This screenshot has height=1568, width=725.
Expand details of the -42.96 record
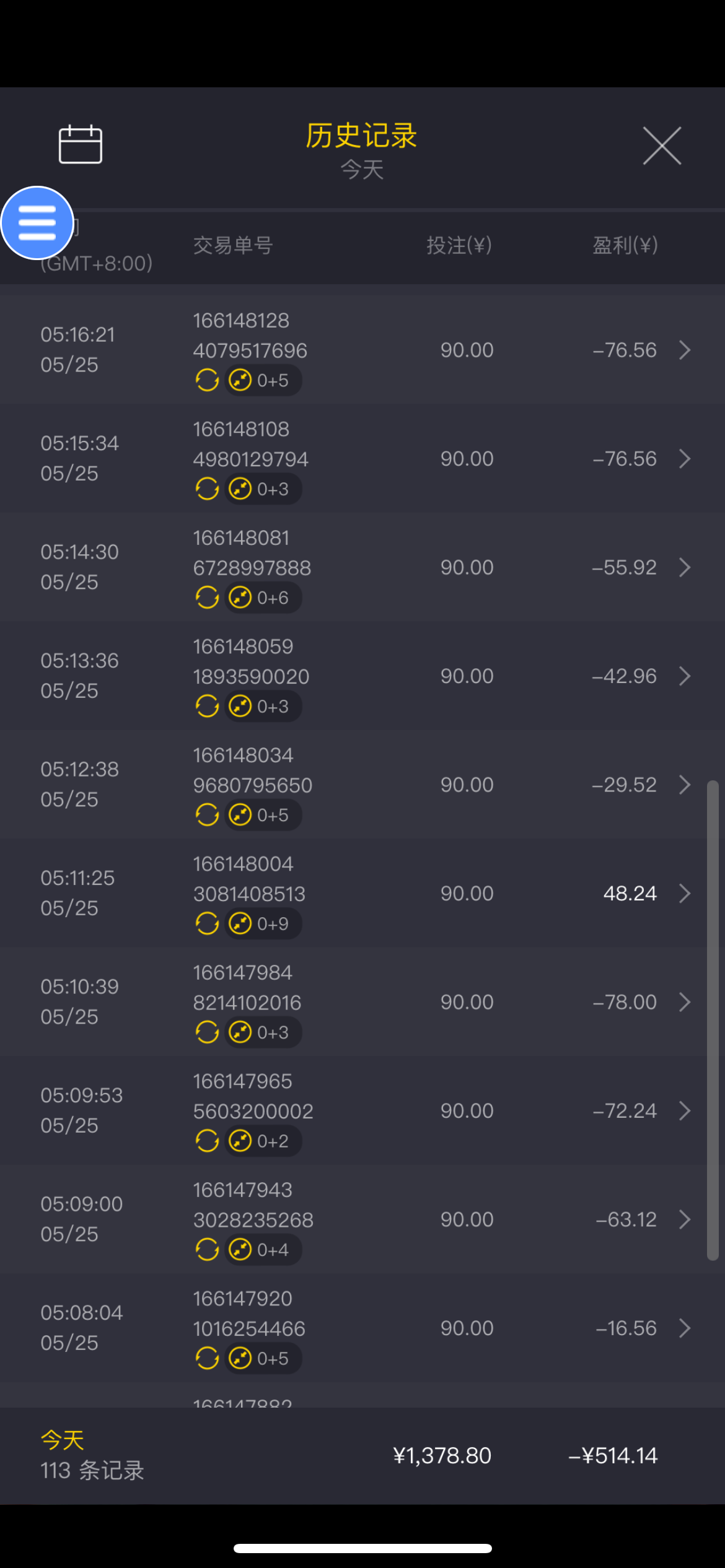685,676
